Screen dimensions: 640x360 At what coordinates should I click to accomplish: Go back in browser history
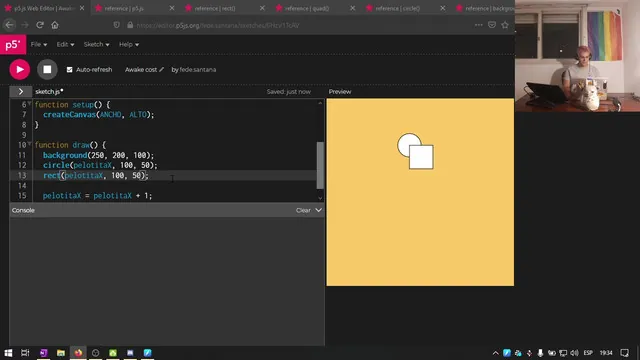click(9, 25)
